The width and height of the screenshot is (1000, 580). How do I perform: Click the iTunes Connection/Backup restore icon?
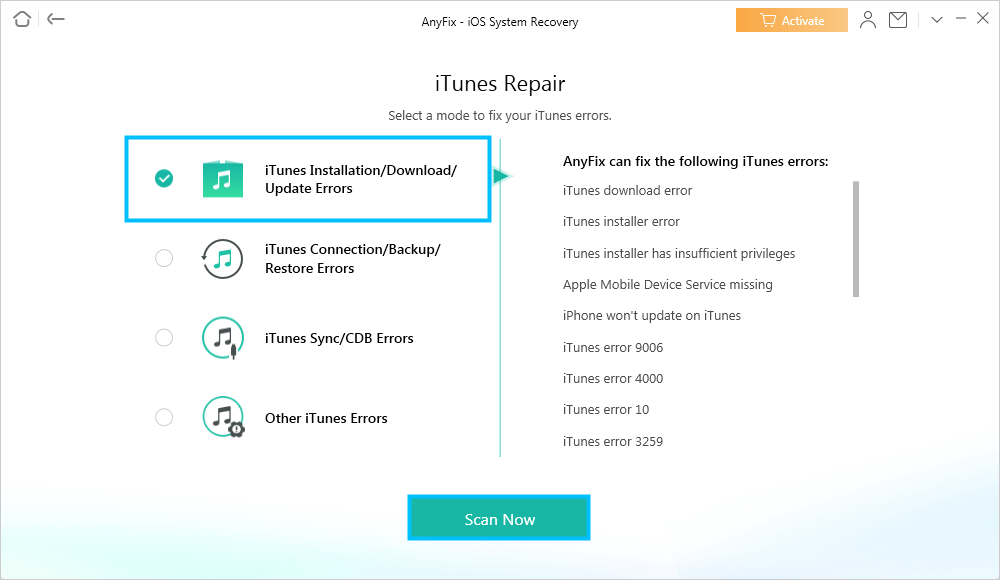(222, 258)
